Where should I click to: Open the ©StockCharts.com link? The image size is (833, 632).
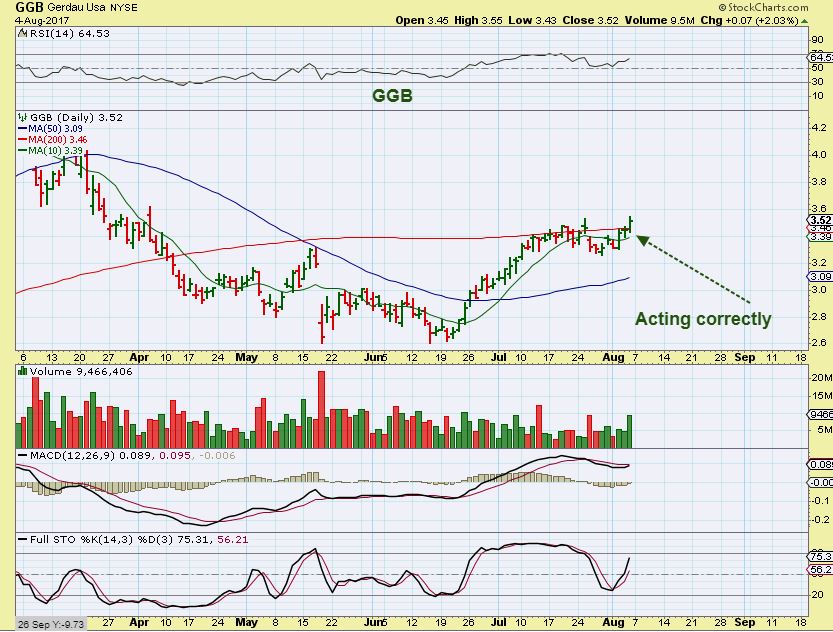[763, 7]
